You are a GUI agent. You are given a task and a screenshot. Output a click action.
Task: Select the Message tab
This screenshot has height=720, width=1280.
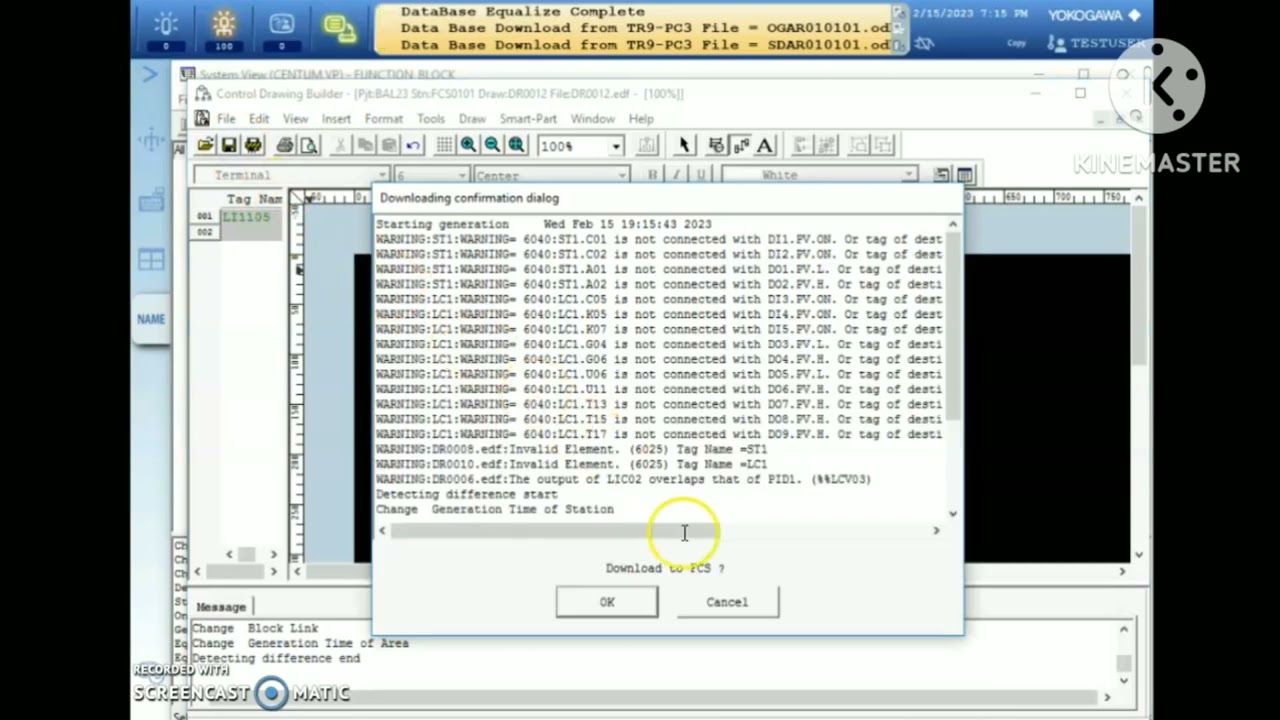tap(221, 607)
